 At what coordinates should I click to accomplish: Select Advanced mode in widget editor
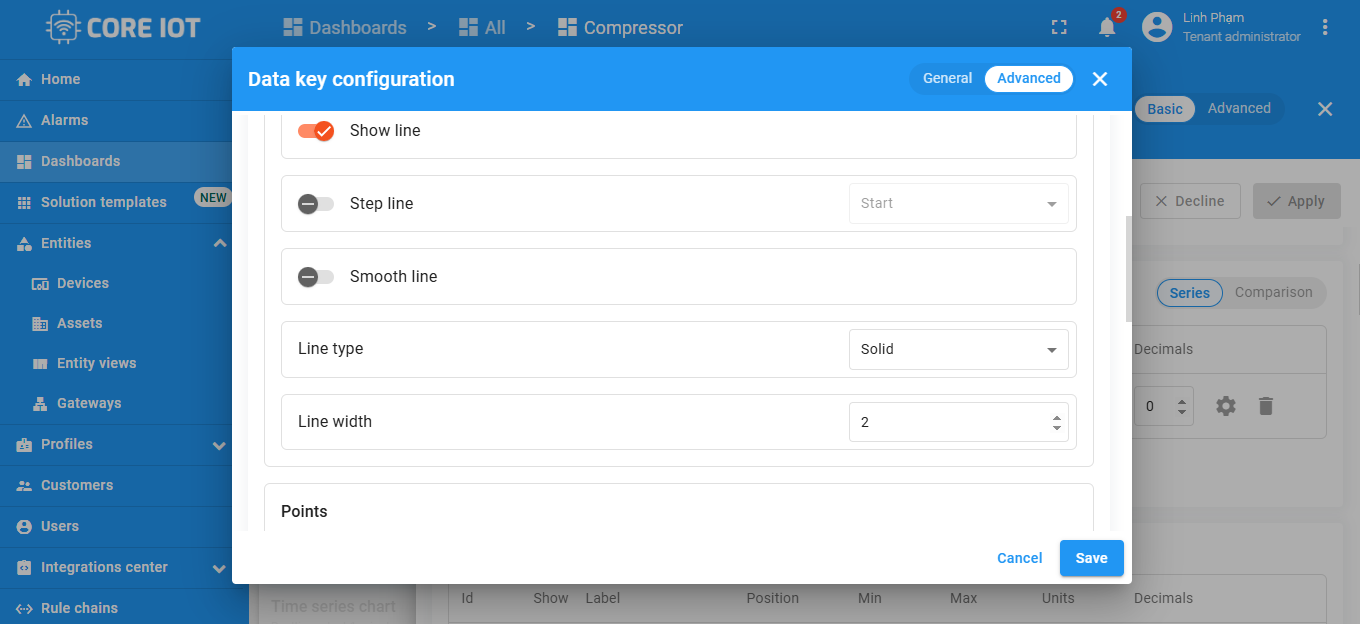point(1239,109)
